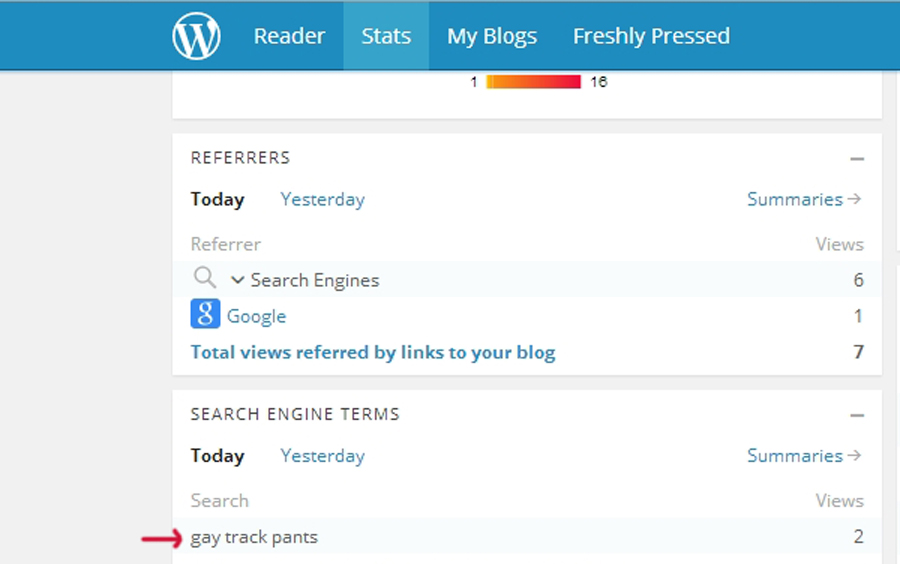Viewport: 900px width, 564px height.
Task: Click the blue Google icon in Referrers
Action: pyautogui.click(x=205, y=315)
